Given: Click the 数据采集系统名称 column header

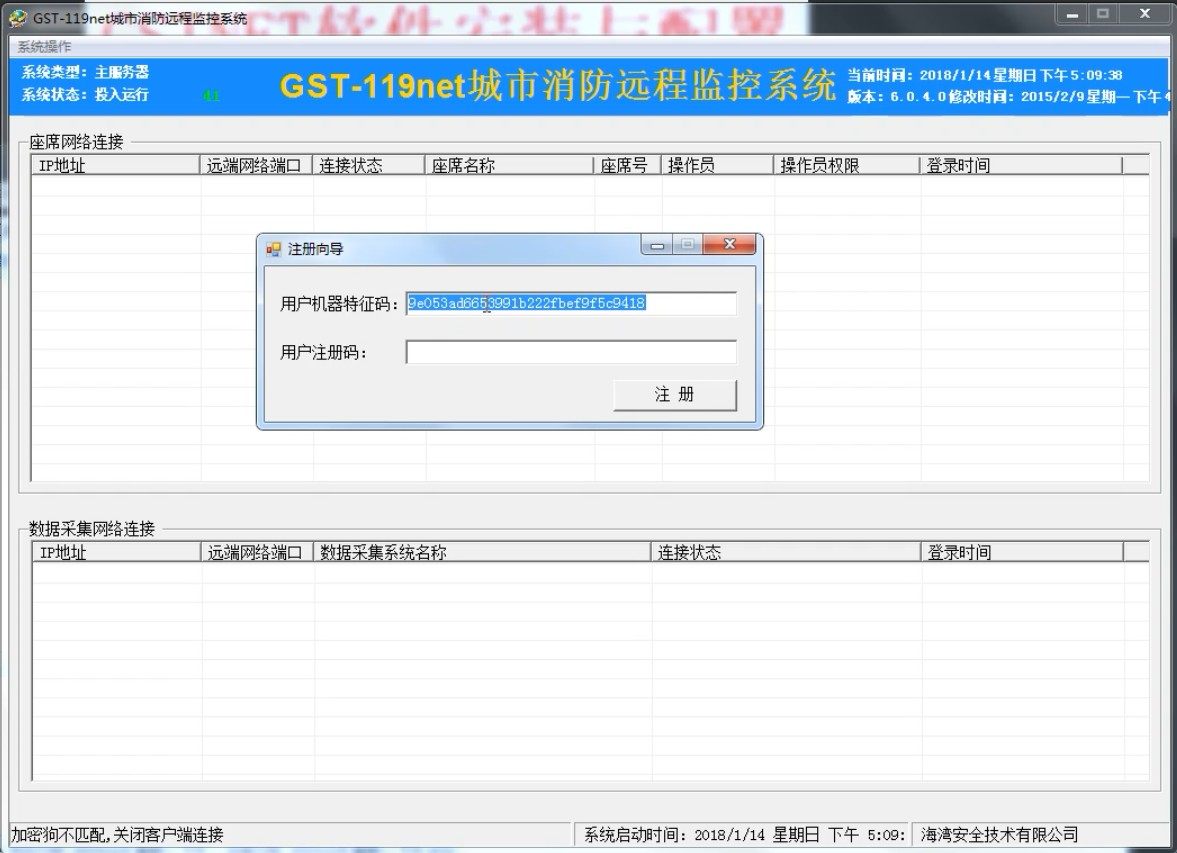Looking at the screenshot, I should tap(482, 553).
